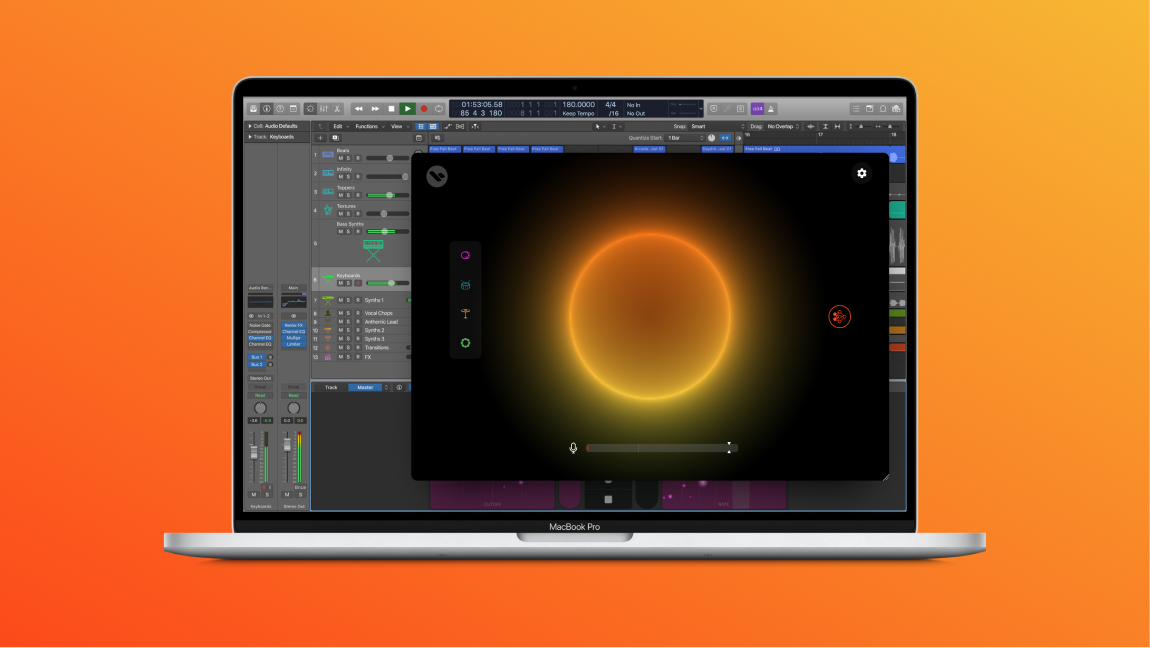Open the Editors scissors icon
Image resolution: width=1150 pixels, height=648 pixels.
337,108
